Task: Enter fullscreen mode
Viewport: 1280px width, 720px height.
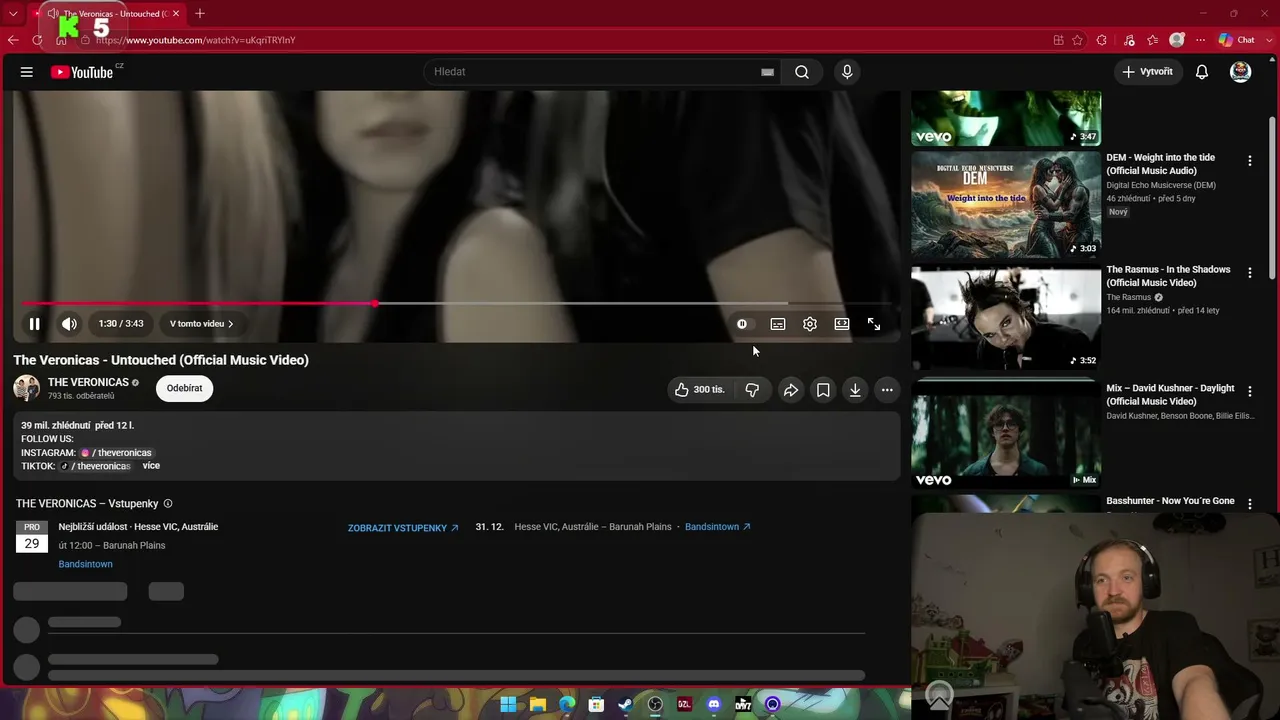Action: tap(874, 324)
